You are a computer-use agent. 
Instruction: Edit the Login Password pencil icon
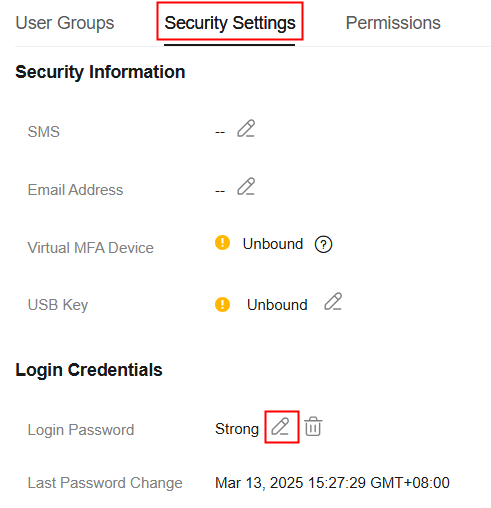tap(280, 426)
